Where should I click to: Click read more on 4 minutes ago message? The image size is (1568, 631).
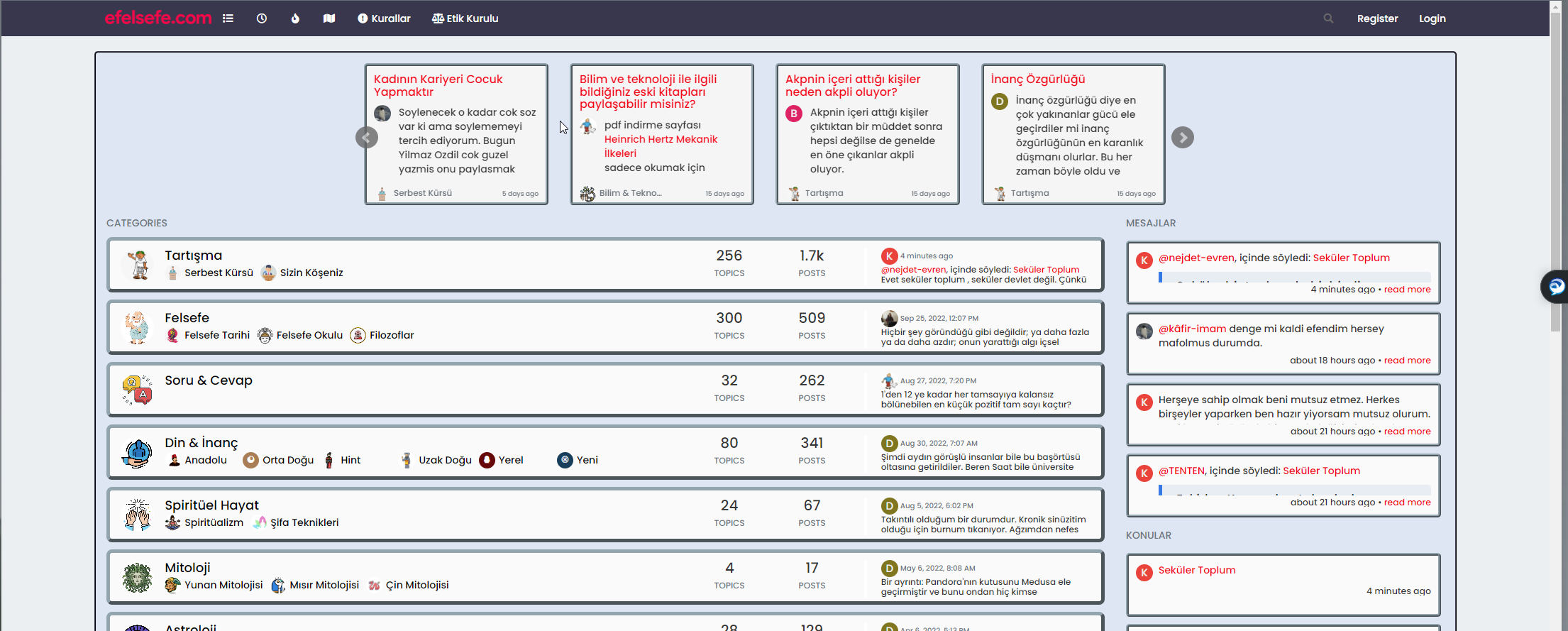[x=1407, y=290]
